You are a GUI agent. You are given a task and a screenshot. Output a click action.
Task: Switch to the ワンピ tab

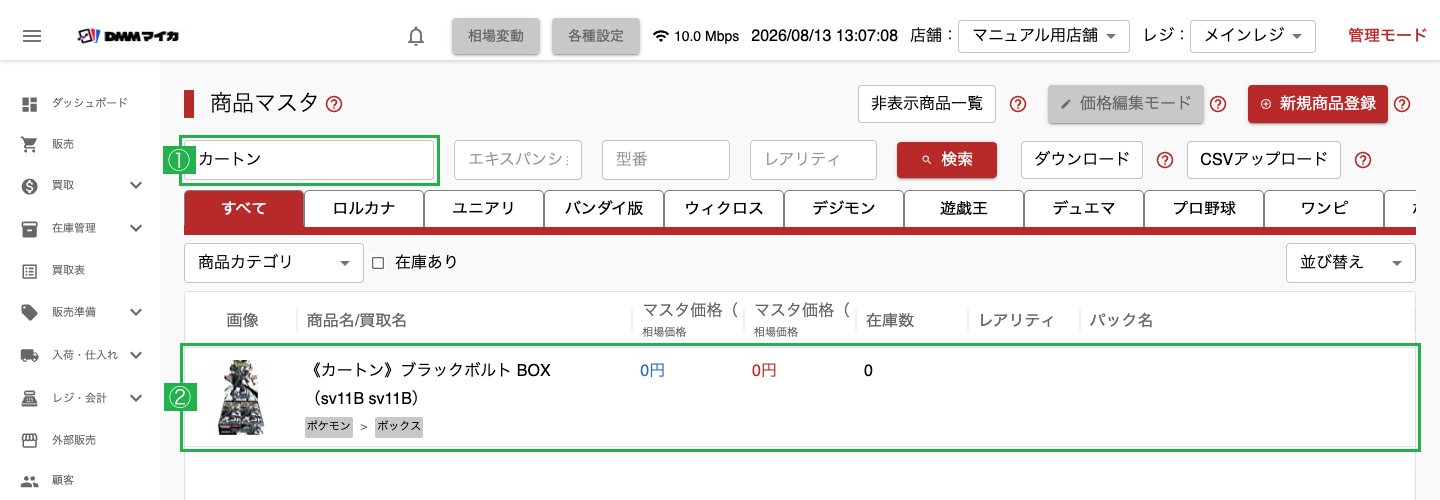[x=1324, y=209]
